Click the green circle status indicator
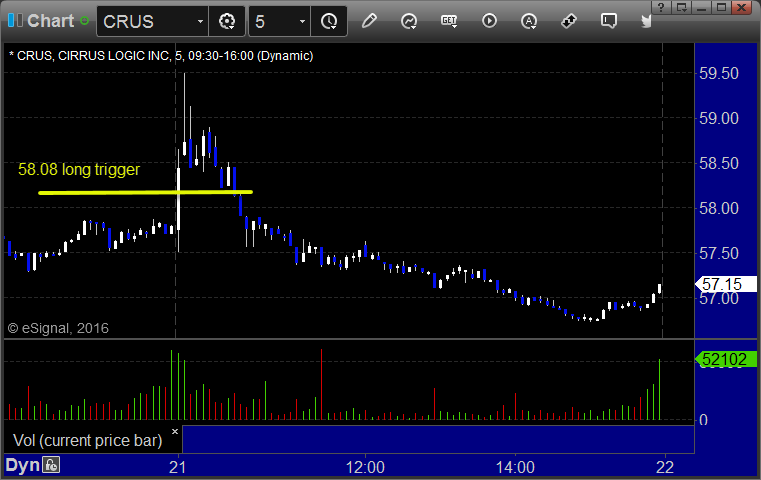Viewport: 761px width, 480px height. pyautogui.click(x=84, y=21)
